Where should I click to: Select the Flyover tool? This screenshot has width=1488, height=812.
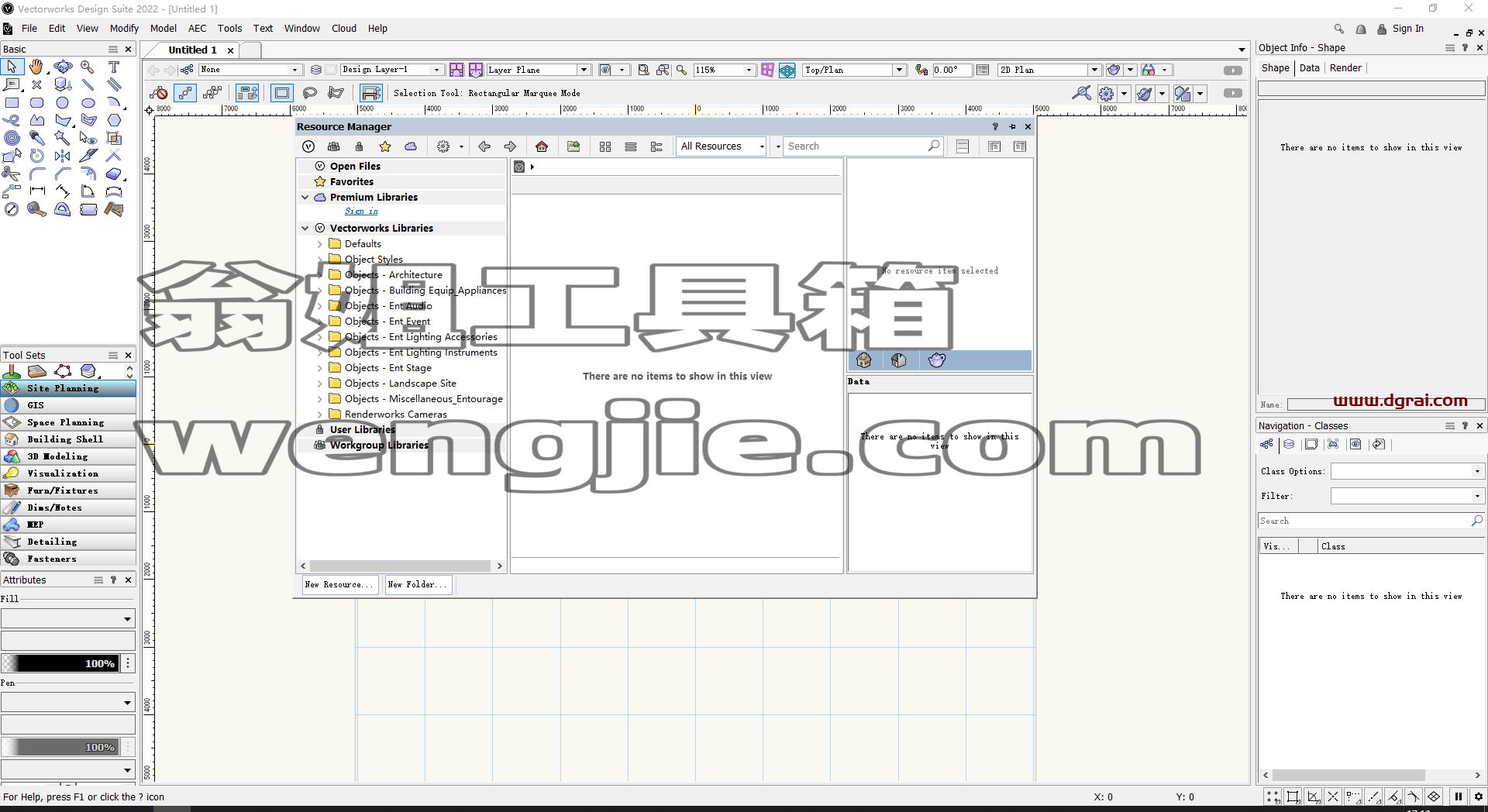pos(63,67)
